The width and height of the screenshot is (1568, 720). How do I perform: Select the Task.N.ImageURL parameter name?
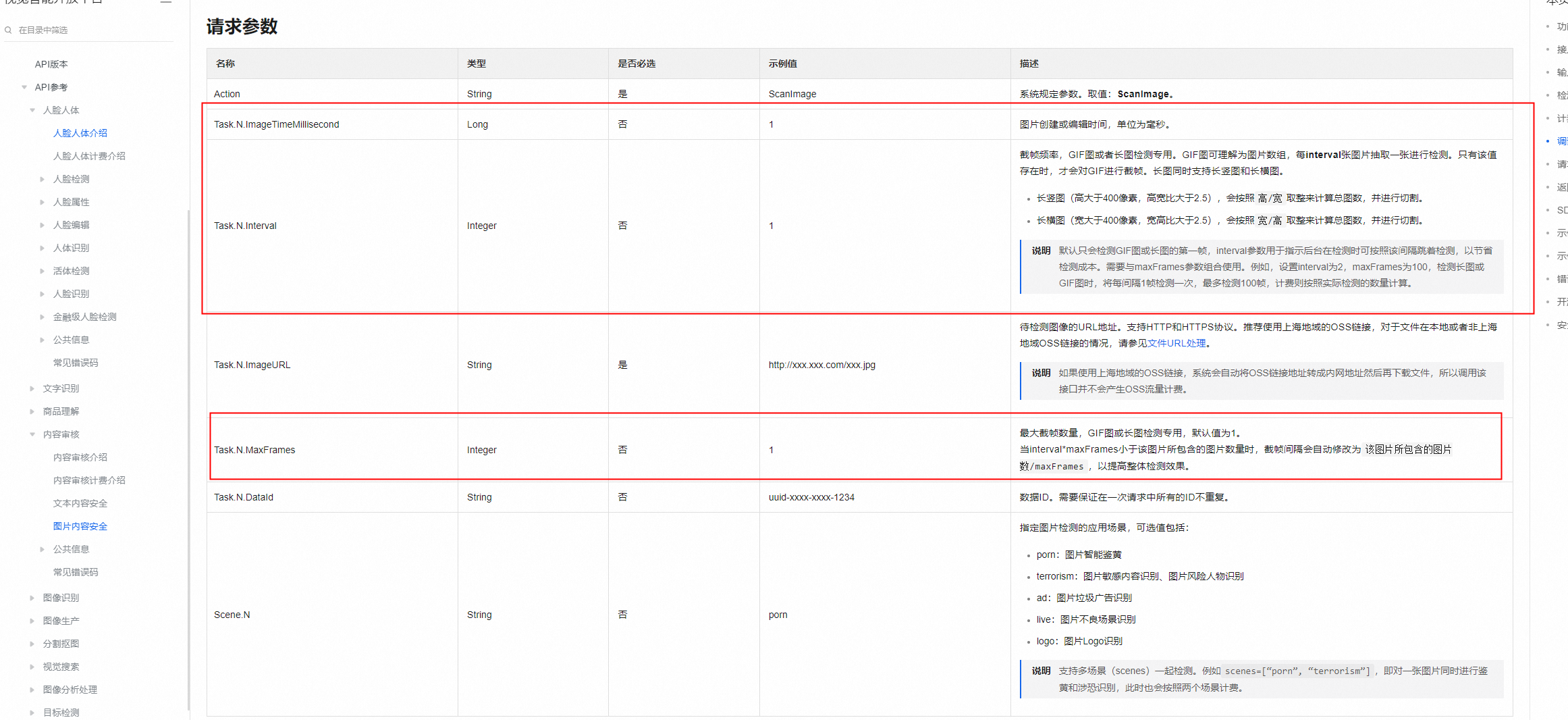click(x=252, y=365)
